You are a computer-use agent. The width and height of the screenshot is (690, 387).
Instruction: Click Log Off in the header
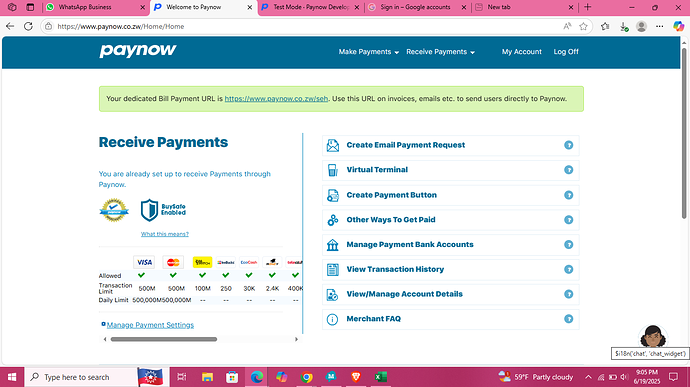click(566, 52)
